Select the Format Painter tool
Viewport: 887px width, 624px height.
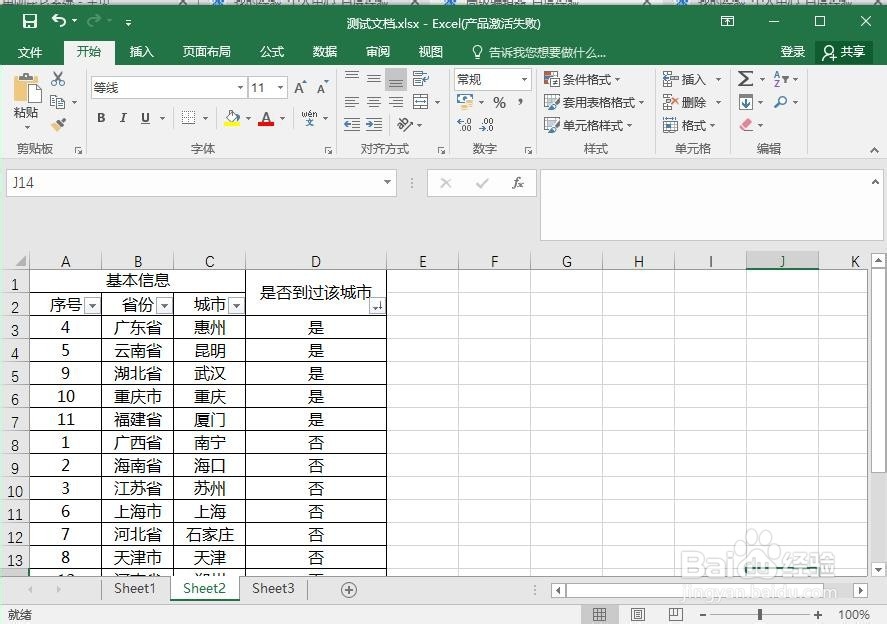[x=57, y=123]
